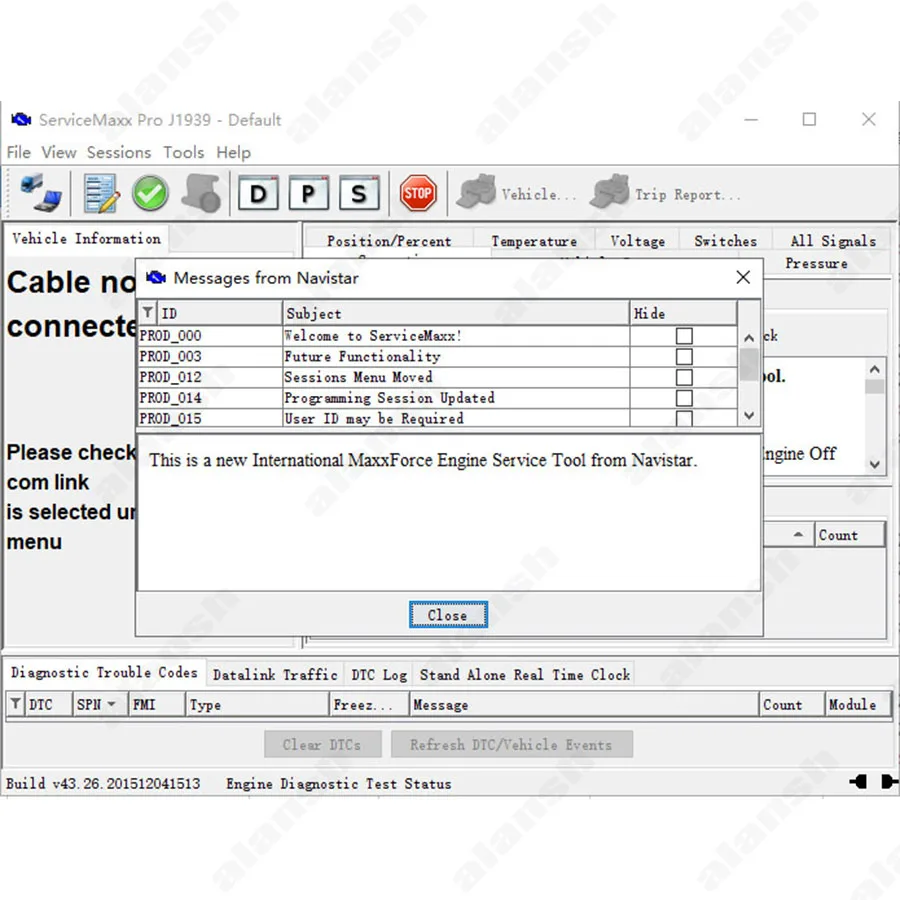Click the Clear DTCs button
The image size is (900, 900).
(323, 744)
